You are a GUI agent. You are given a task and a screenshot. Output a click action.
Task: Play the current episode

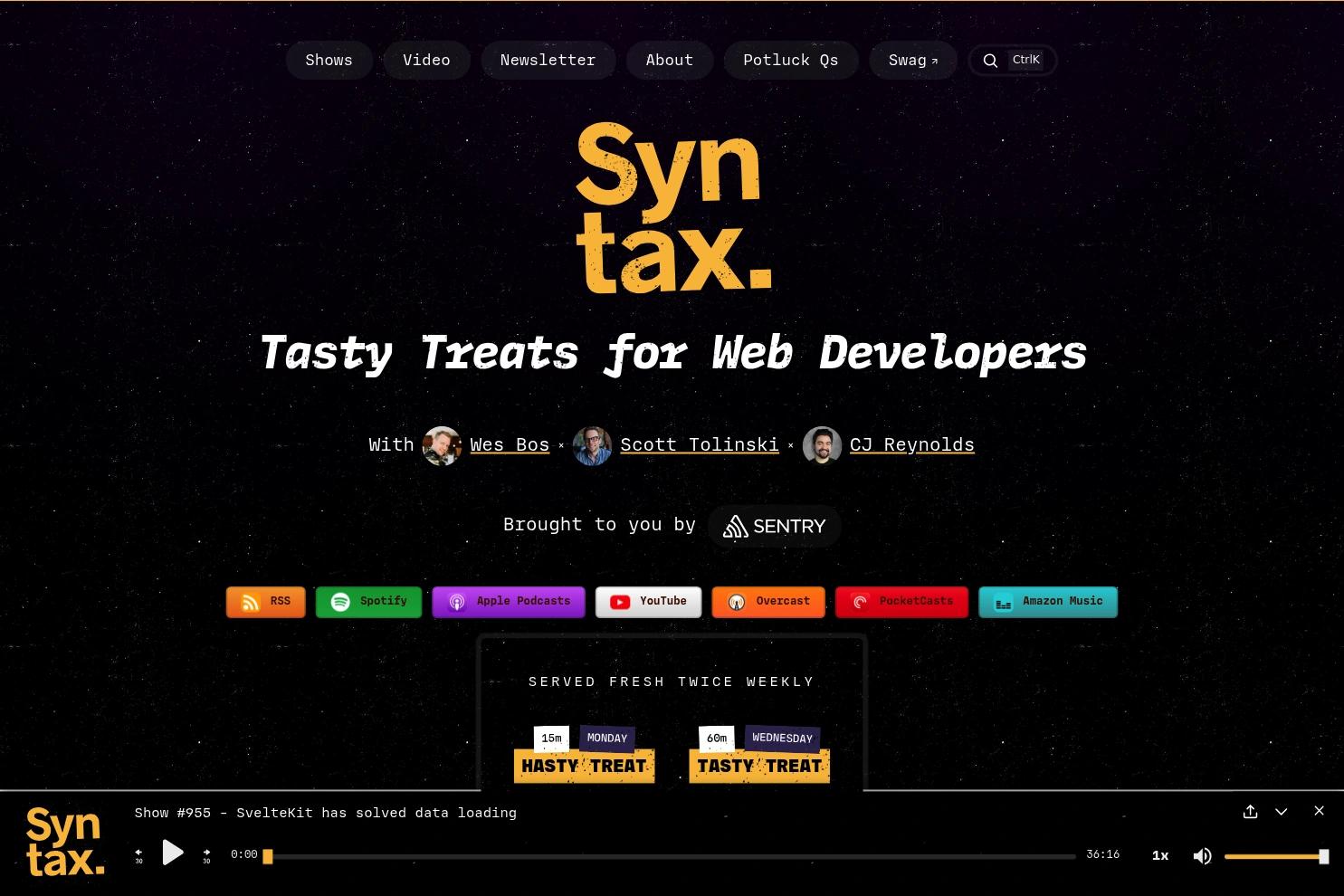(x=172, y=853)
